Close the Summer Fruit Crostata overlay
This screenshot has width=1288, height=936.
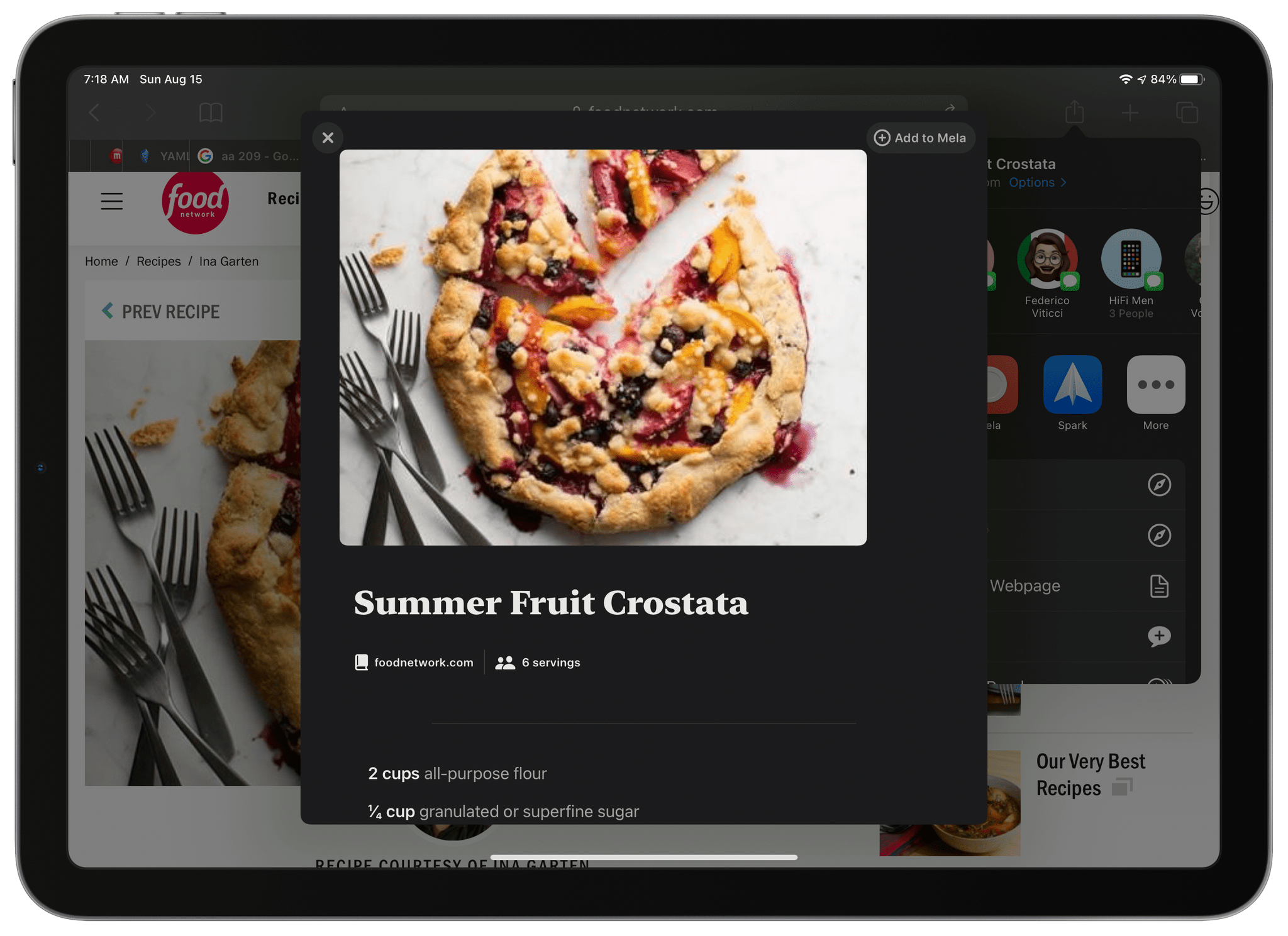click(x=328, y=137)
